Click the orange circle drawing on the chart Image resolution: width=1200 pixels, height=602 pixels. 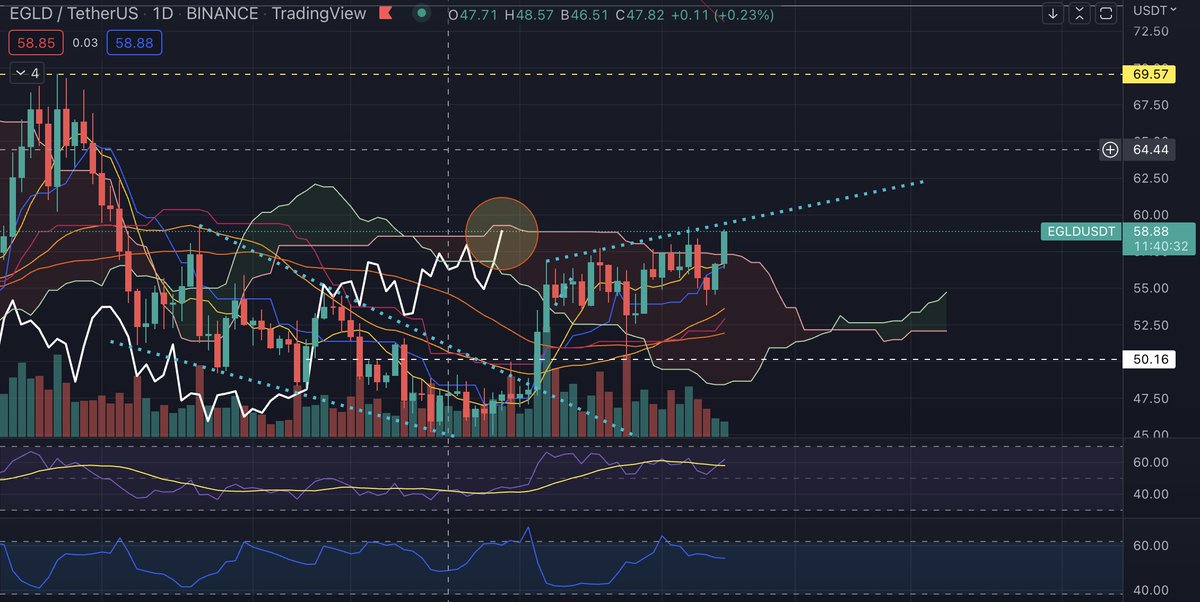[501, 233]
